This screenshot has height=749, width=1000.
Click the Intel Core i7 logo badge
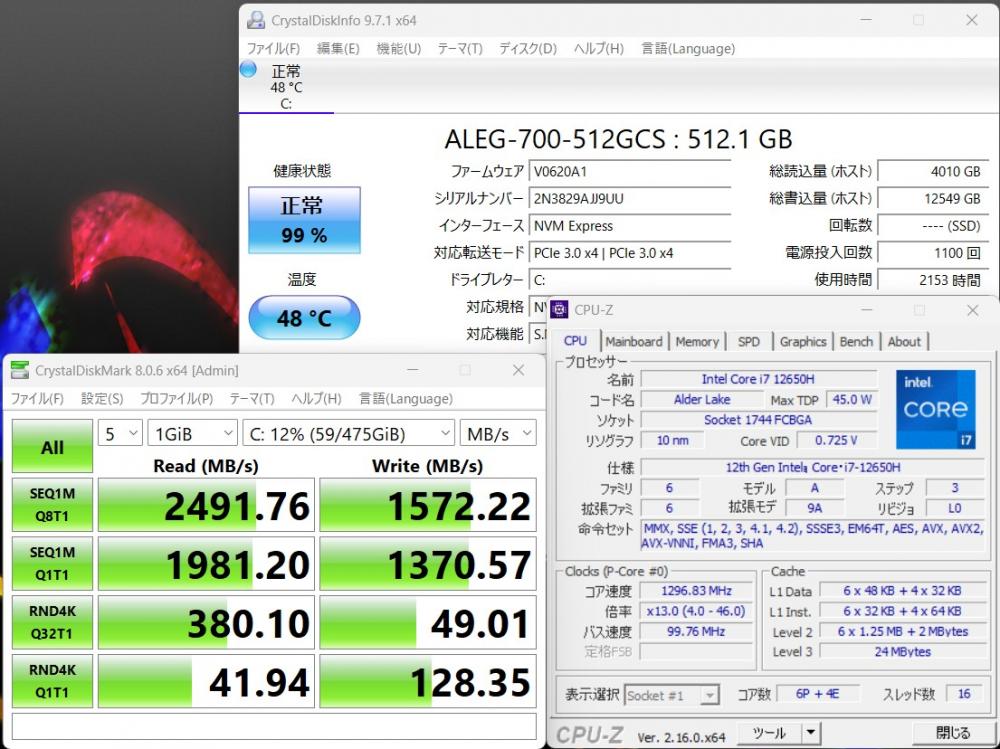point(936,409)
